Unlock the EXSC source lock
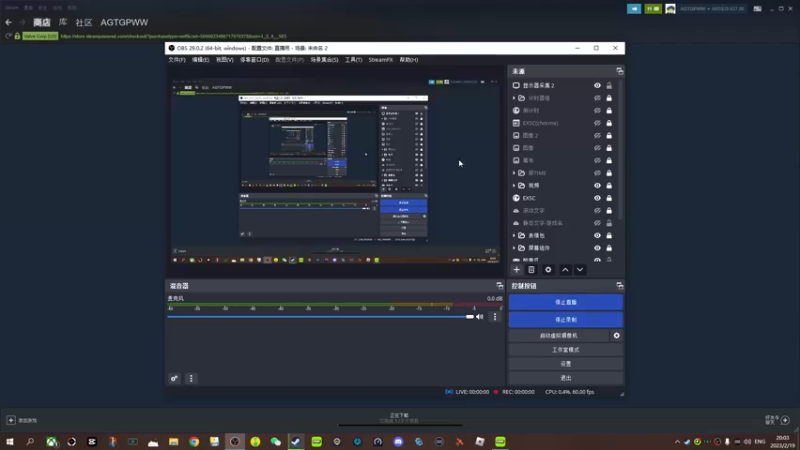The width and height of the screenshot is (800, 450). (609, 198)
